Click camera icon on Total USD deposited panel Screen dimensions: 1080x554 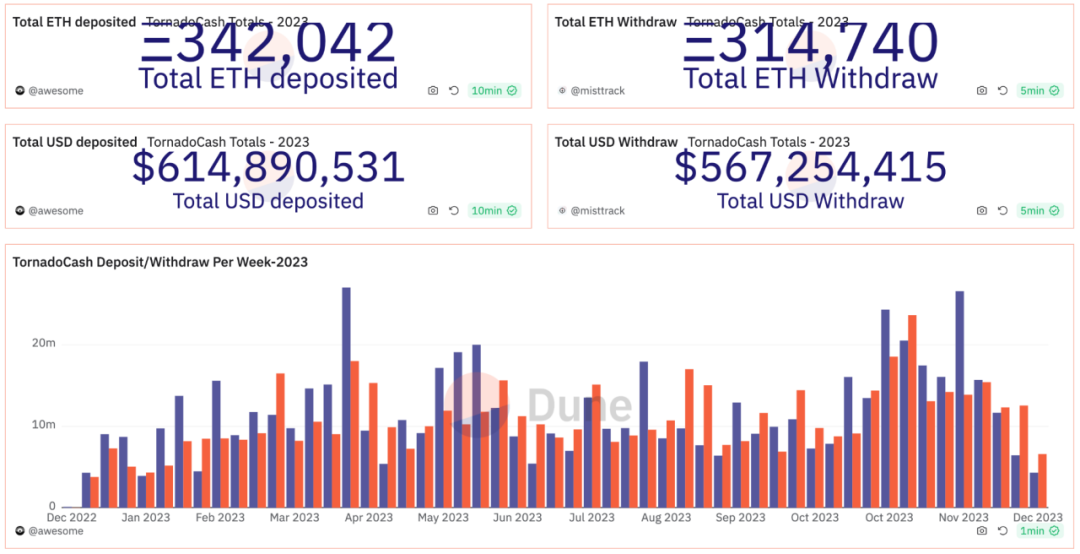(433, 210)
